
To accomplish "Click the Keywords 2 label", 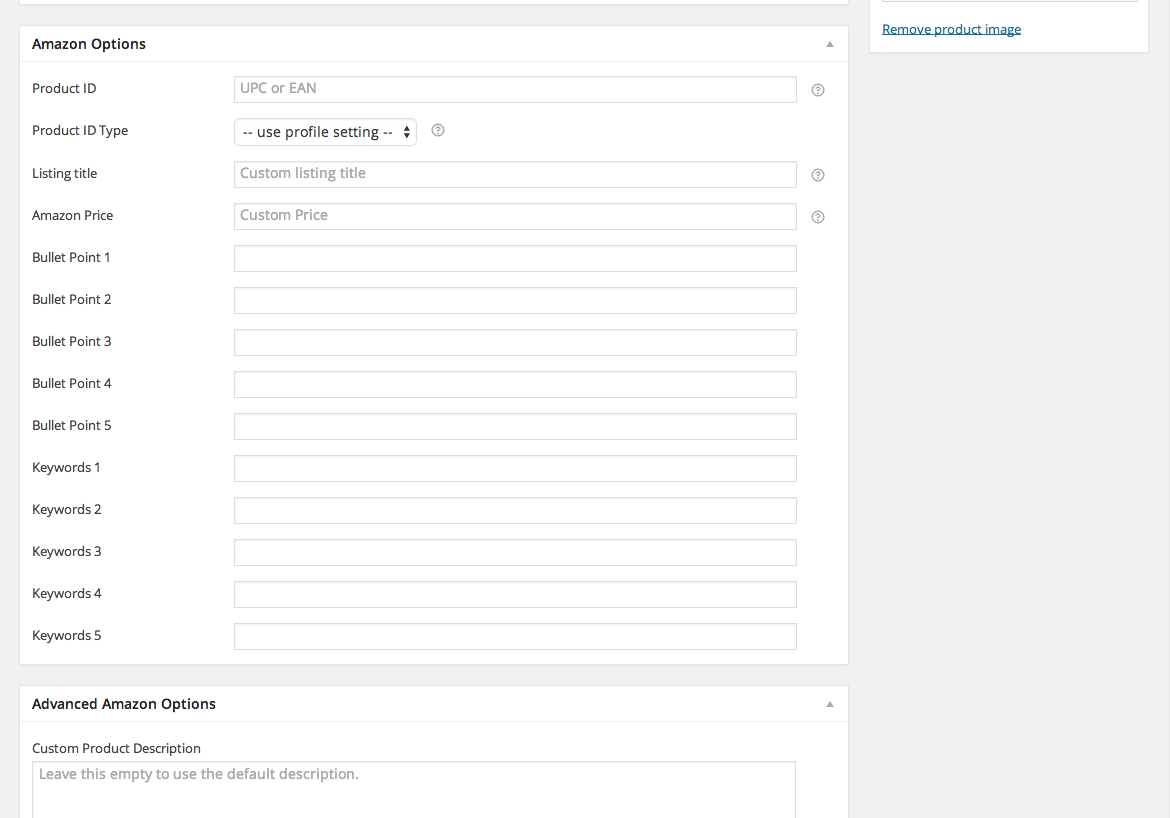I will [66, 510].
